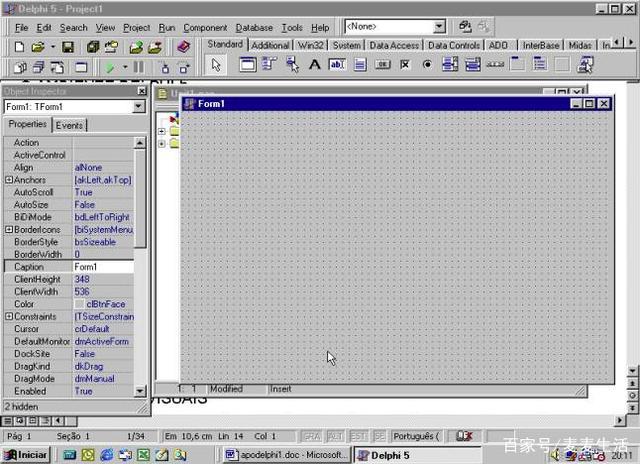
Task: Click the Iniciar start button
Action: pyautogui.click(x=25, y=455)
